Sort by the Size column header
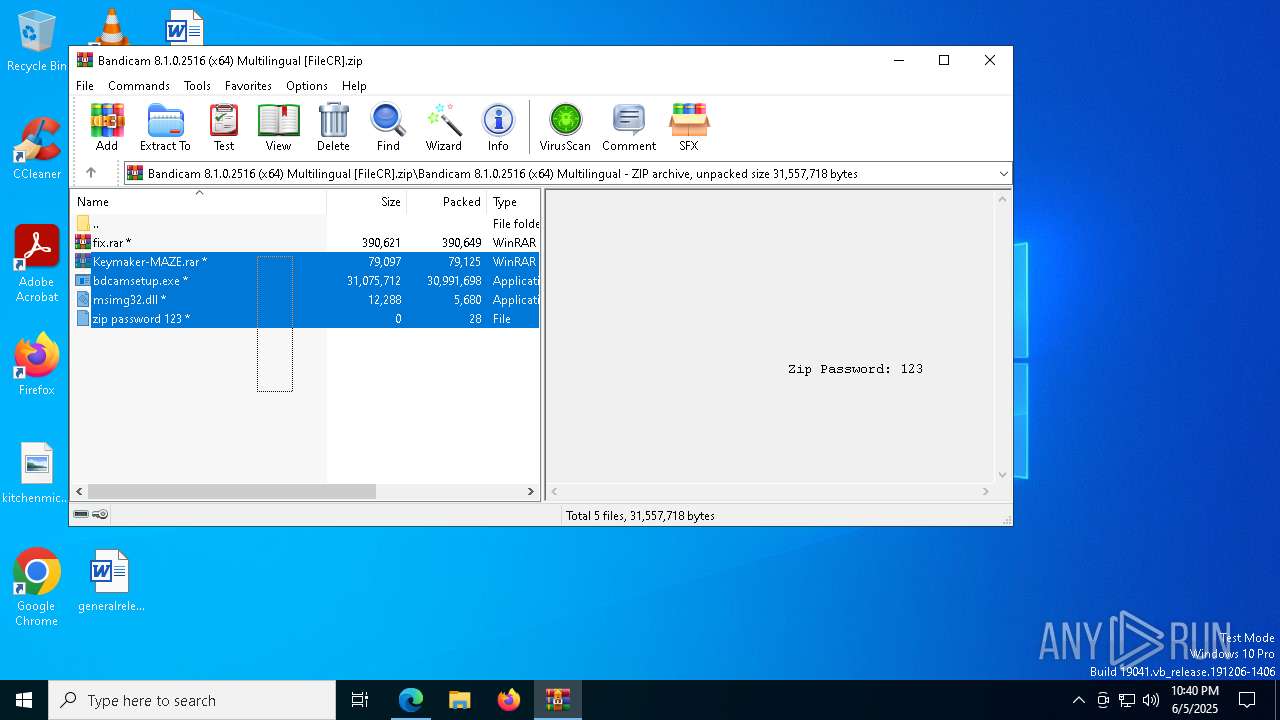1280x720 pixels. pyautogui.click(x=367, y=202)
